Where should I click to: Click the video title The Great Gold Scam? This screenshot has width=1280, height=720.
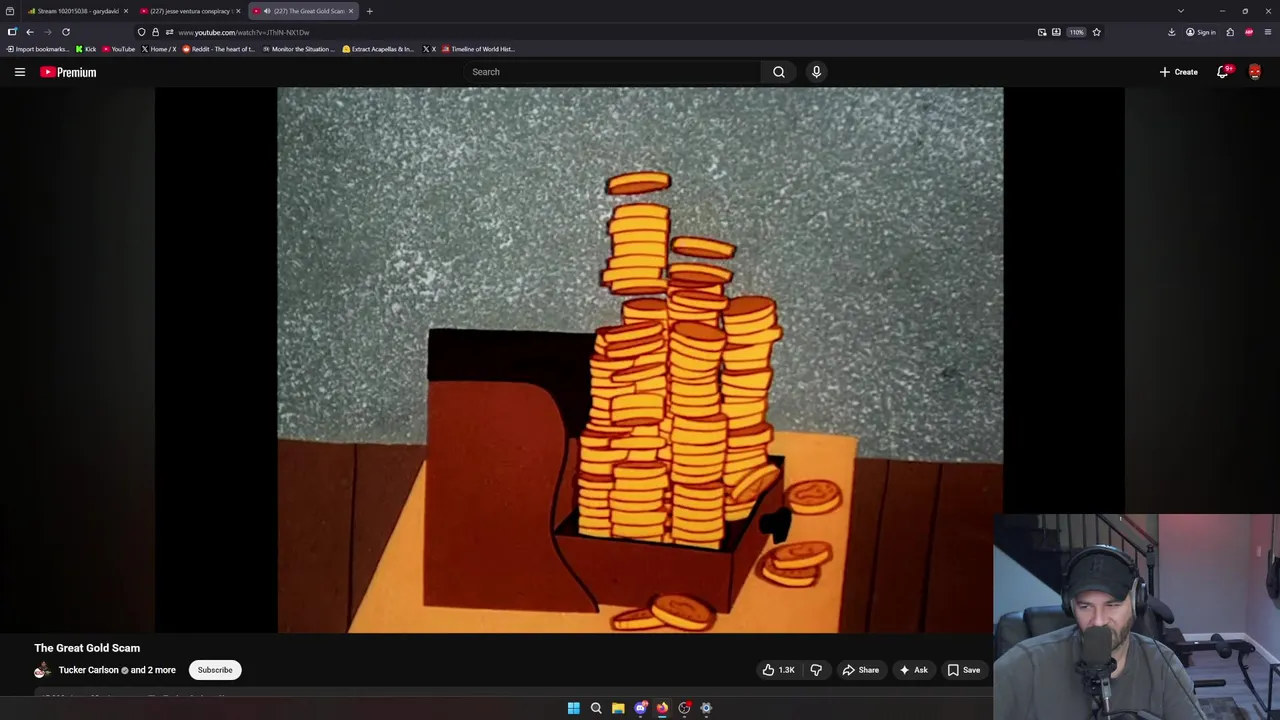(x=87, y=648)
